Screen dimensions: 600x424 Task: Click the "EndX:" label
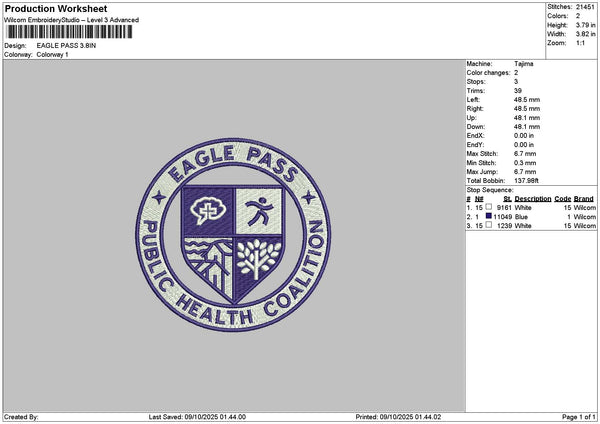click(475, 135)
